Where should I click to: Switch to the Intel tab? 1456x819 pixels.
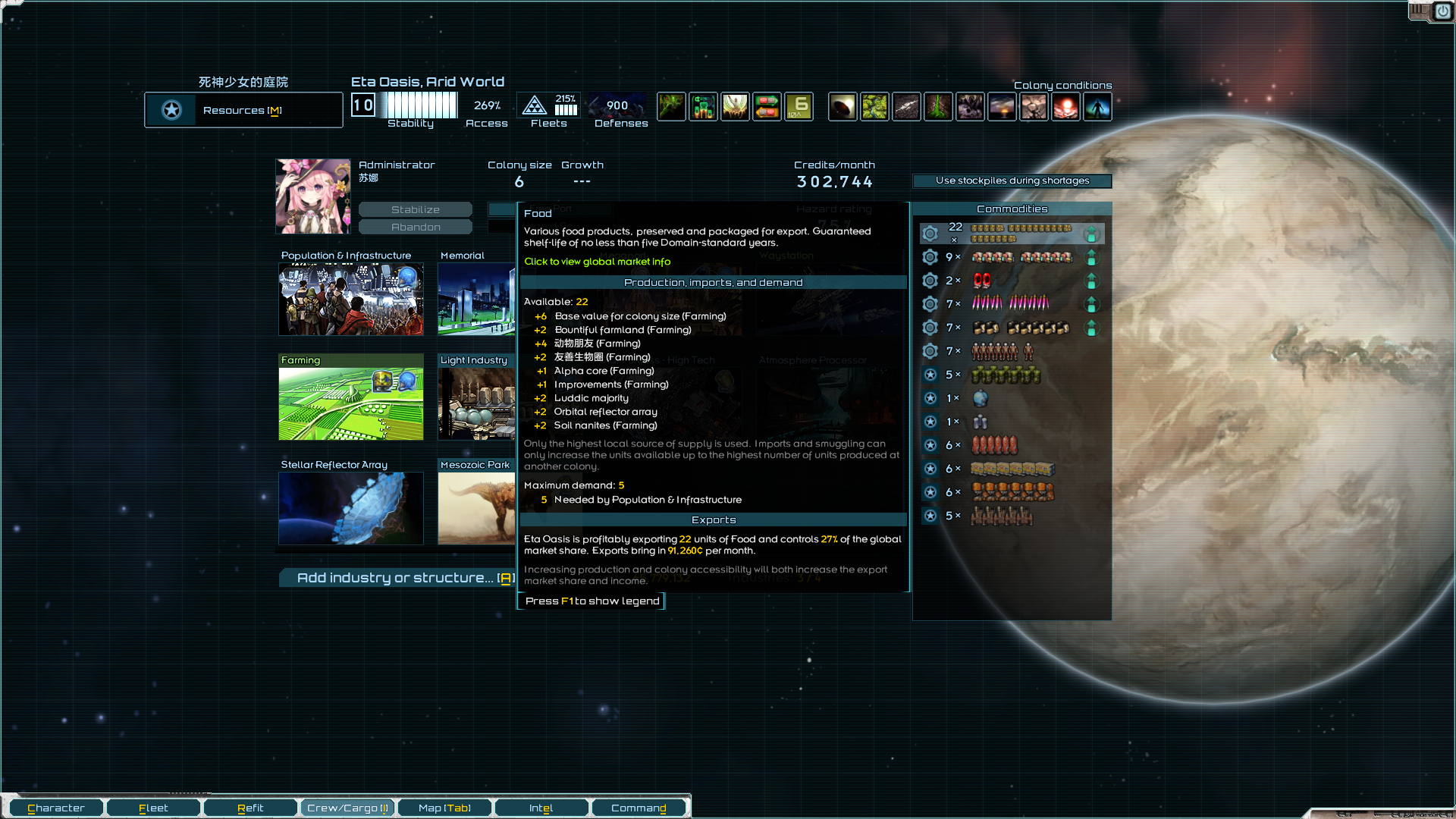tap(541, 807)
